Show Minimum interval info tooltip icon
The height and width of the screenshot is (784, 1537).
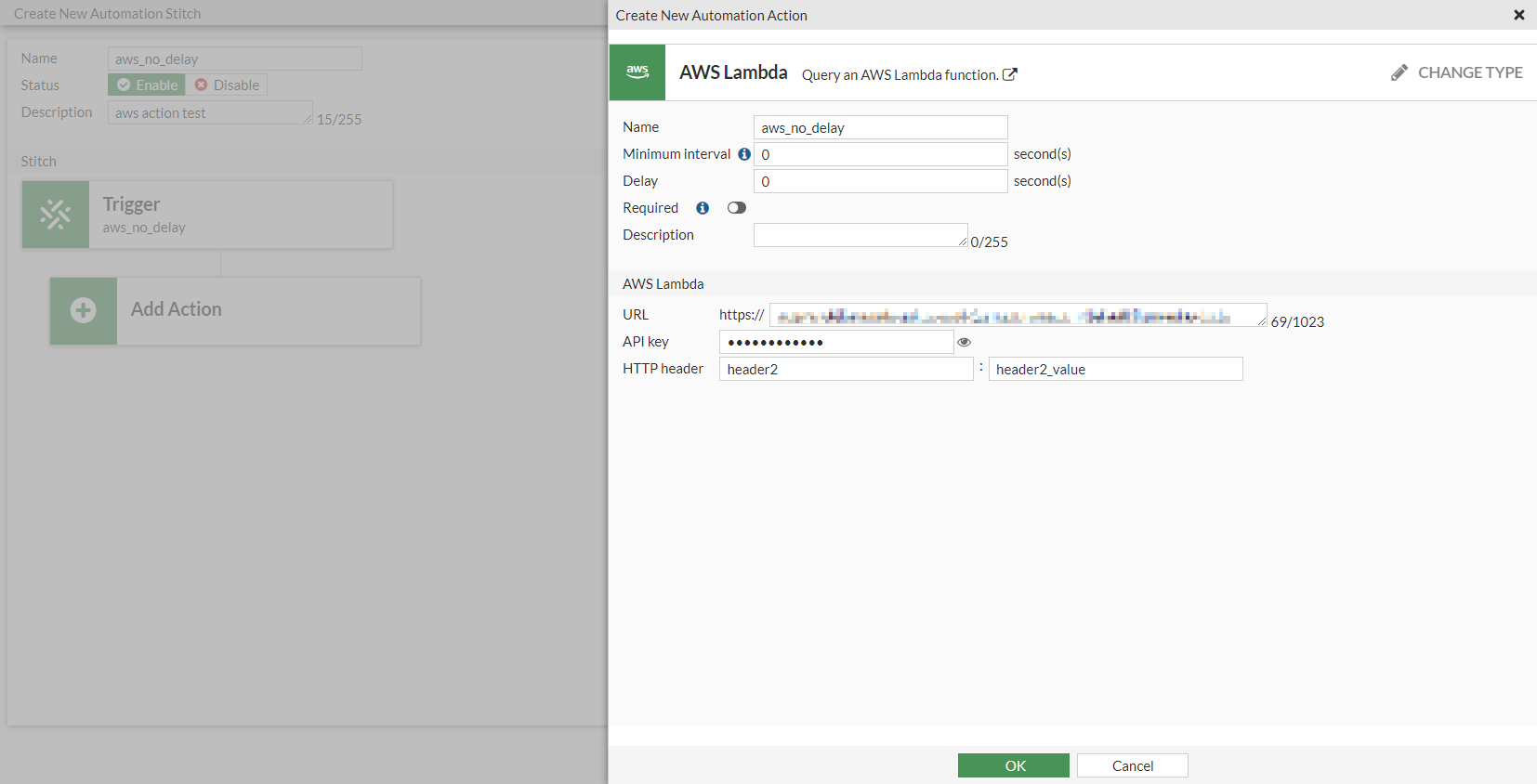(744, 154)
